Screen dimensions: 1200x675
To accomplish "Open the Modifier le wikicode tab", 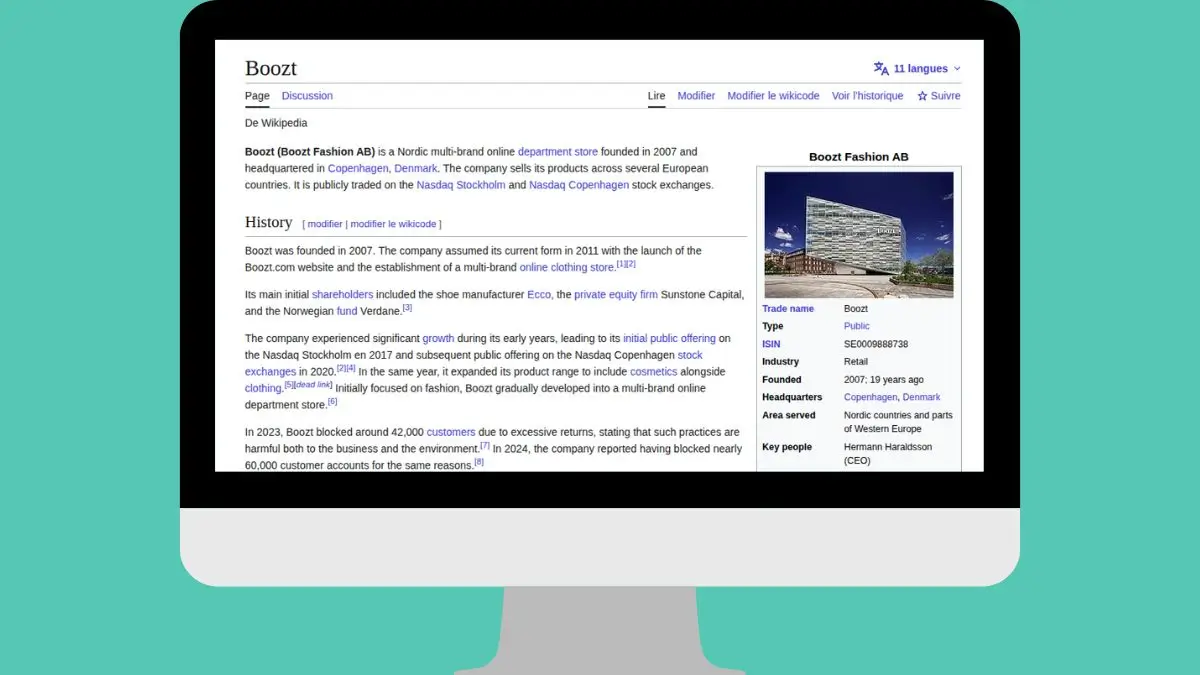I will 773,96.
